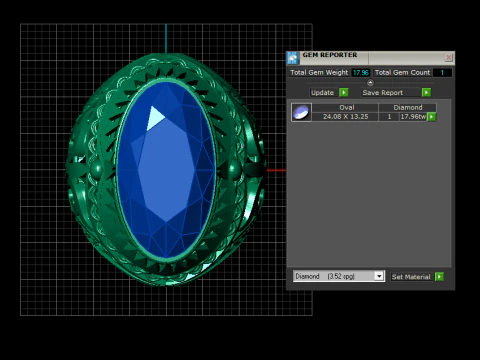The image size is (480, 360).
Task: Click the Total Gem Weight label
Action: 319,72
